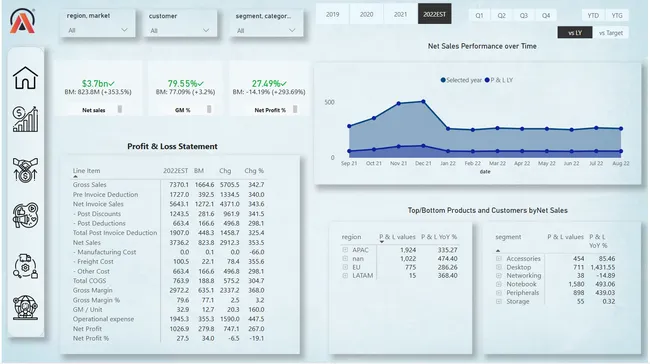This screenshot has width=650, height=364.
Task: Expand the APAC region row
Action: [345, 250]
